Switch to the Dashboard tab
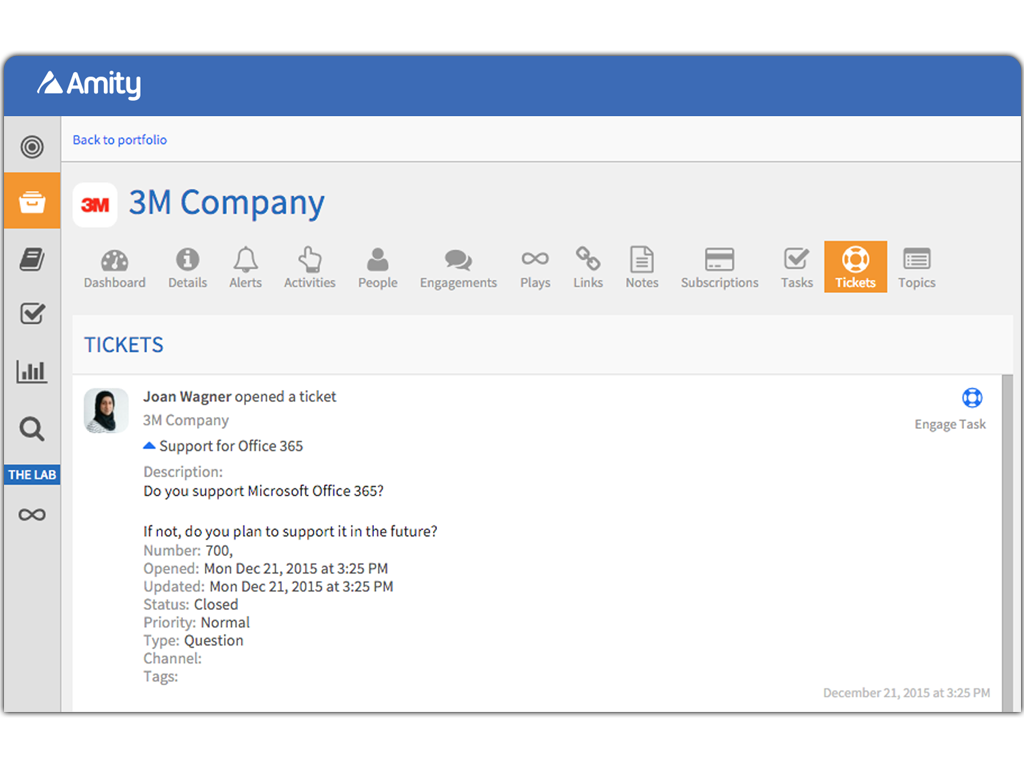 pos(114,268)
